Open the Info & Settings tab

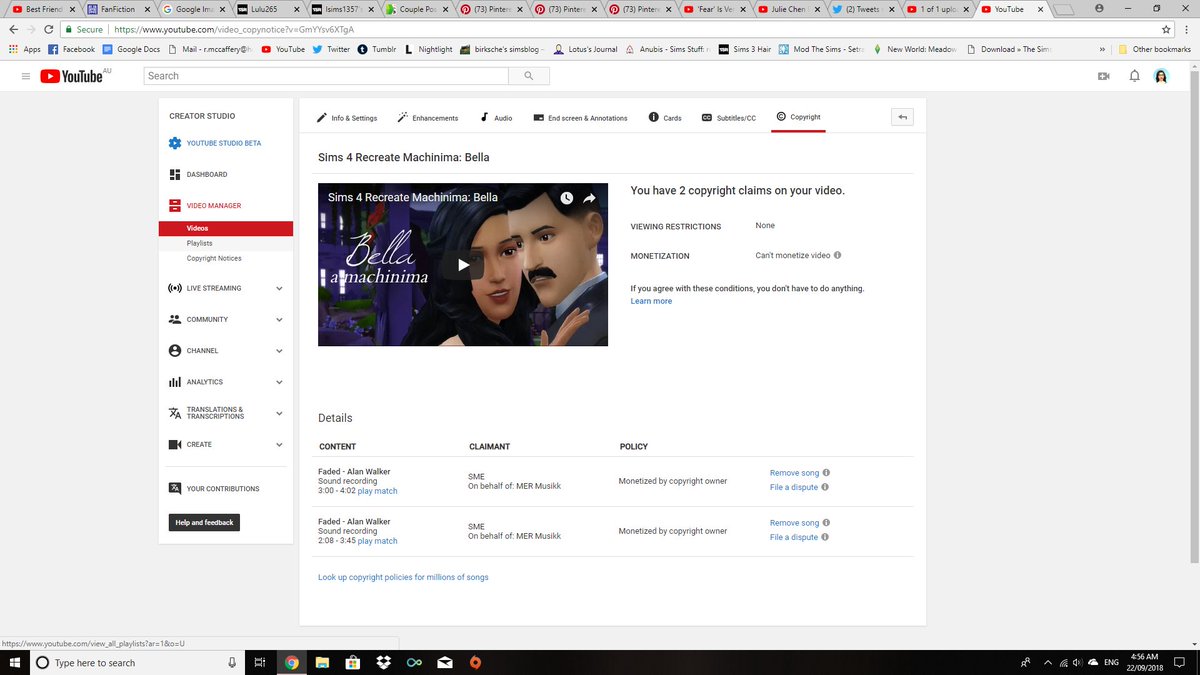[x=347, y=117]
